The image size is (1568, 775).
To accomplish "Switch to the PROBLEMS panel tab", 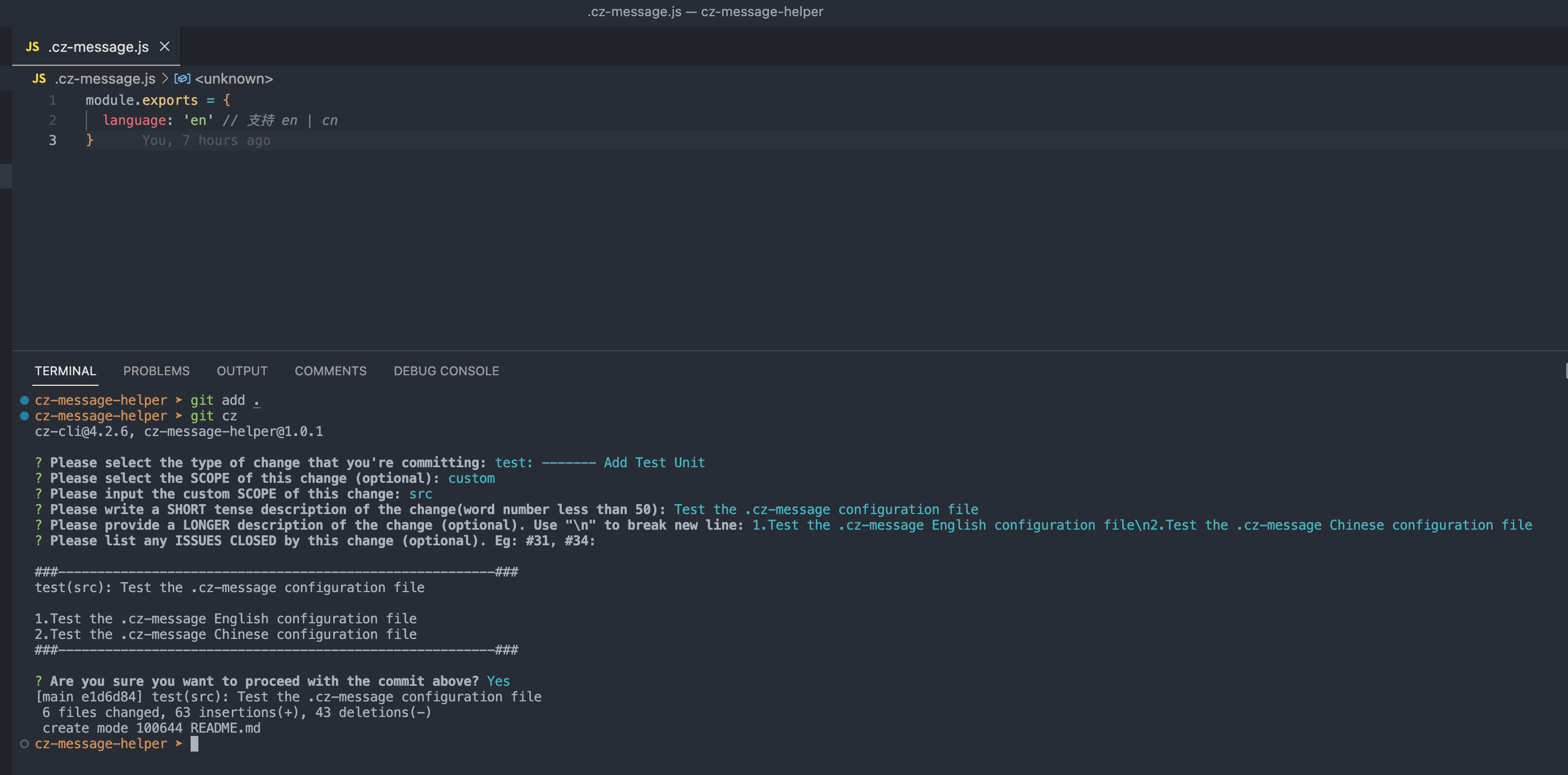I will pyautogui.click(x=156, y=371).
